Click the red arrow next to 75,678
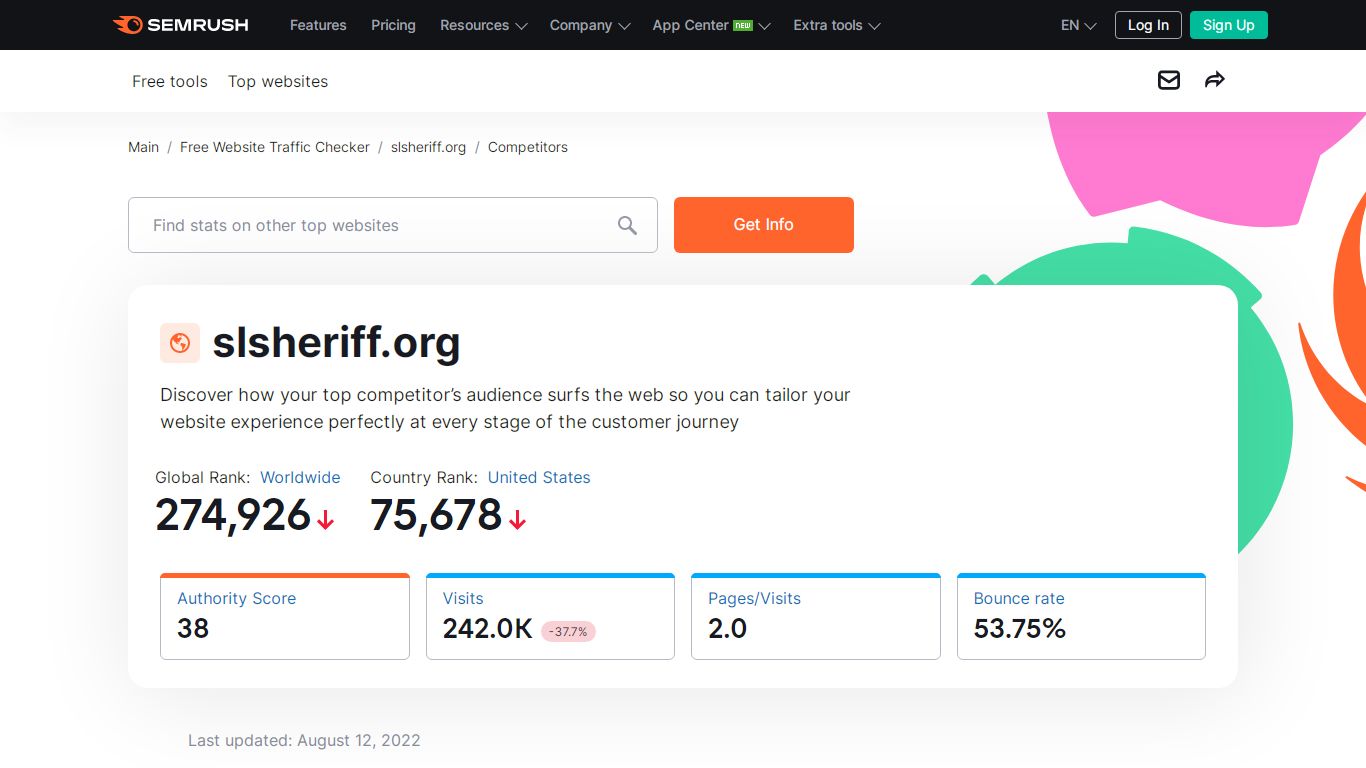1366x768 pixels. (517, 520)
